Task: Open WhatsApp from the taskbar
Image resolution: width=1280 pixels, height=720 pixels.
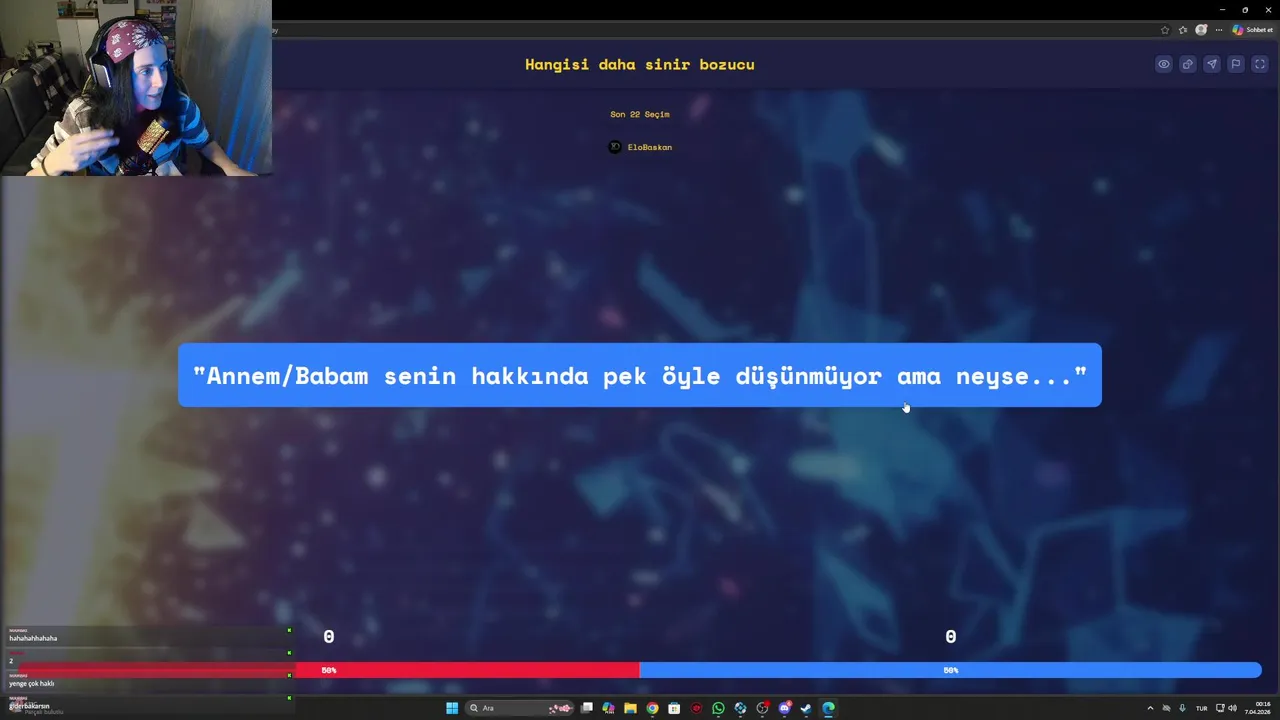Action: coord(718,708)
